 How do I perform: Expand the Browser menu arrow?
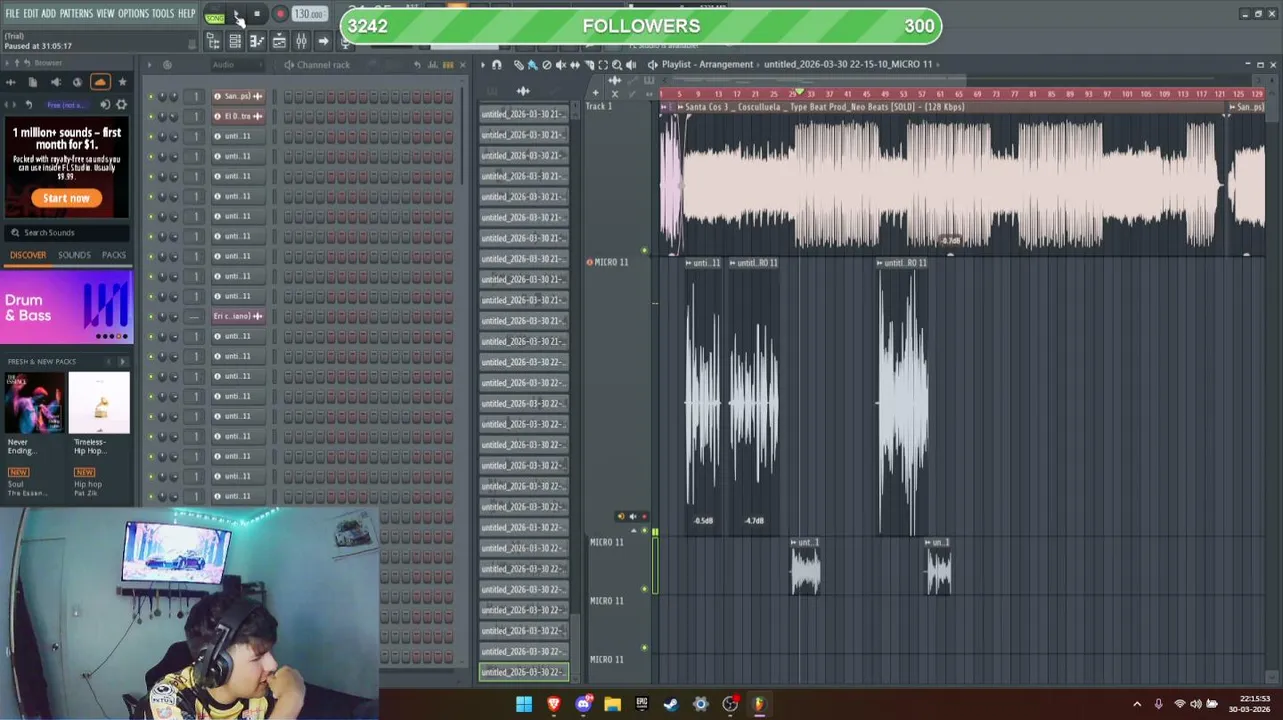8,63
